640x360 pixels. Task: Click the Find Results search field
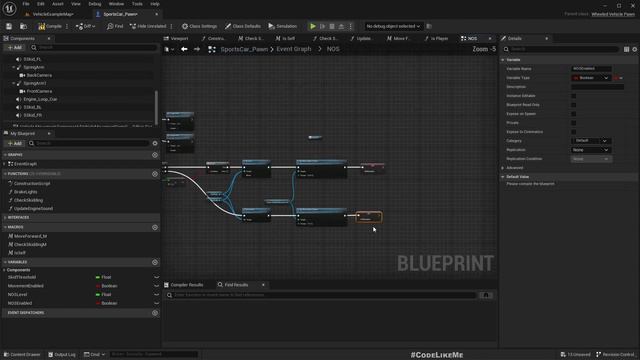(x=322, y=295)
